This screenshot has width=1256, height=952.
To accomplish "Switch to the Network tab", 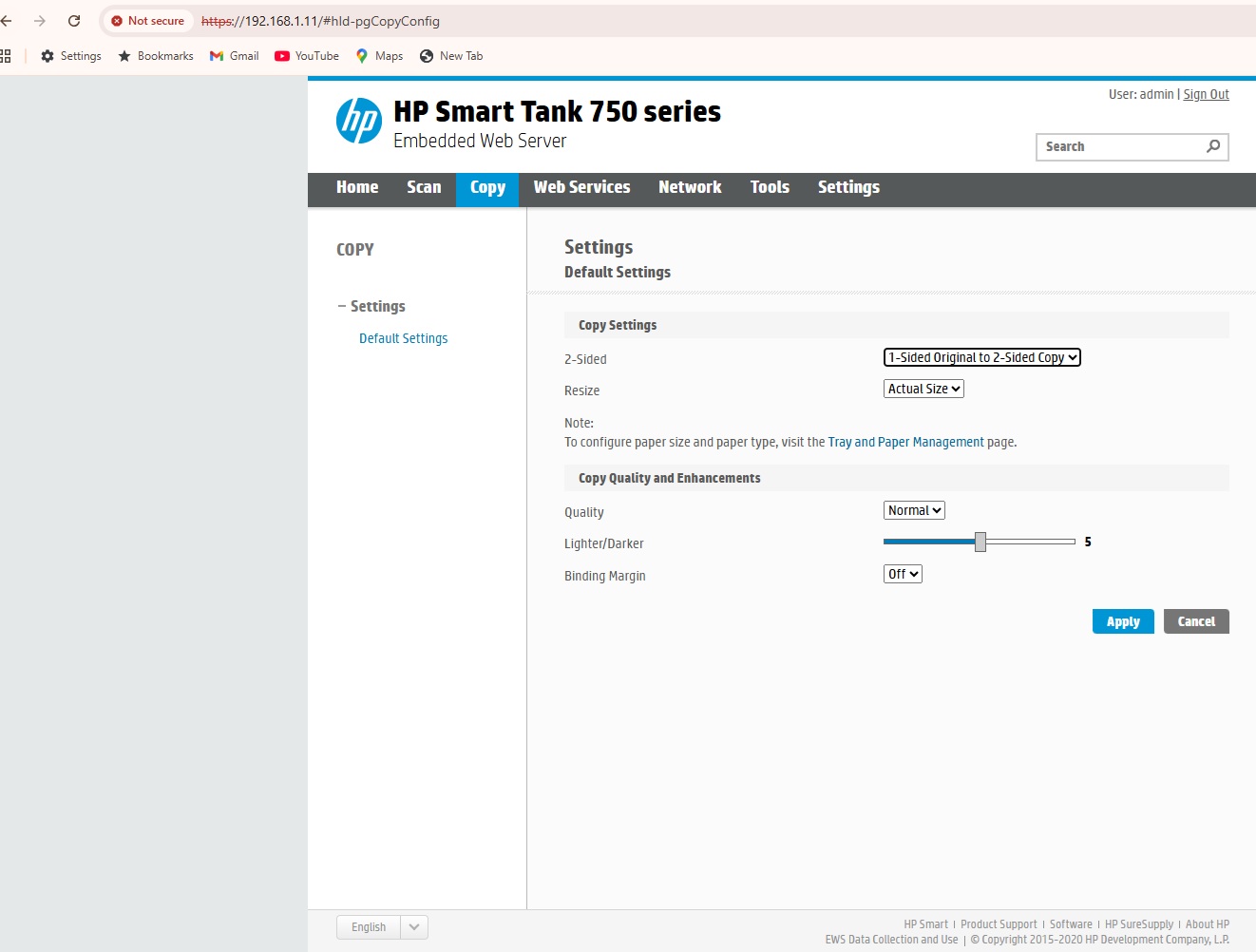I will tap(690, 187).
